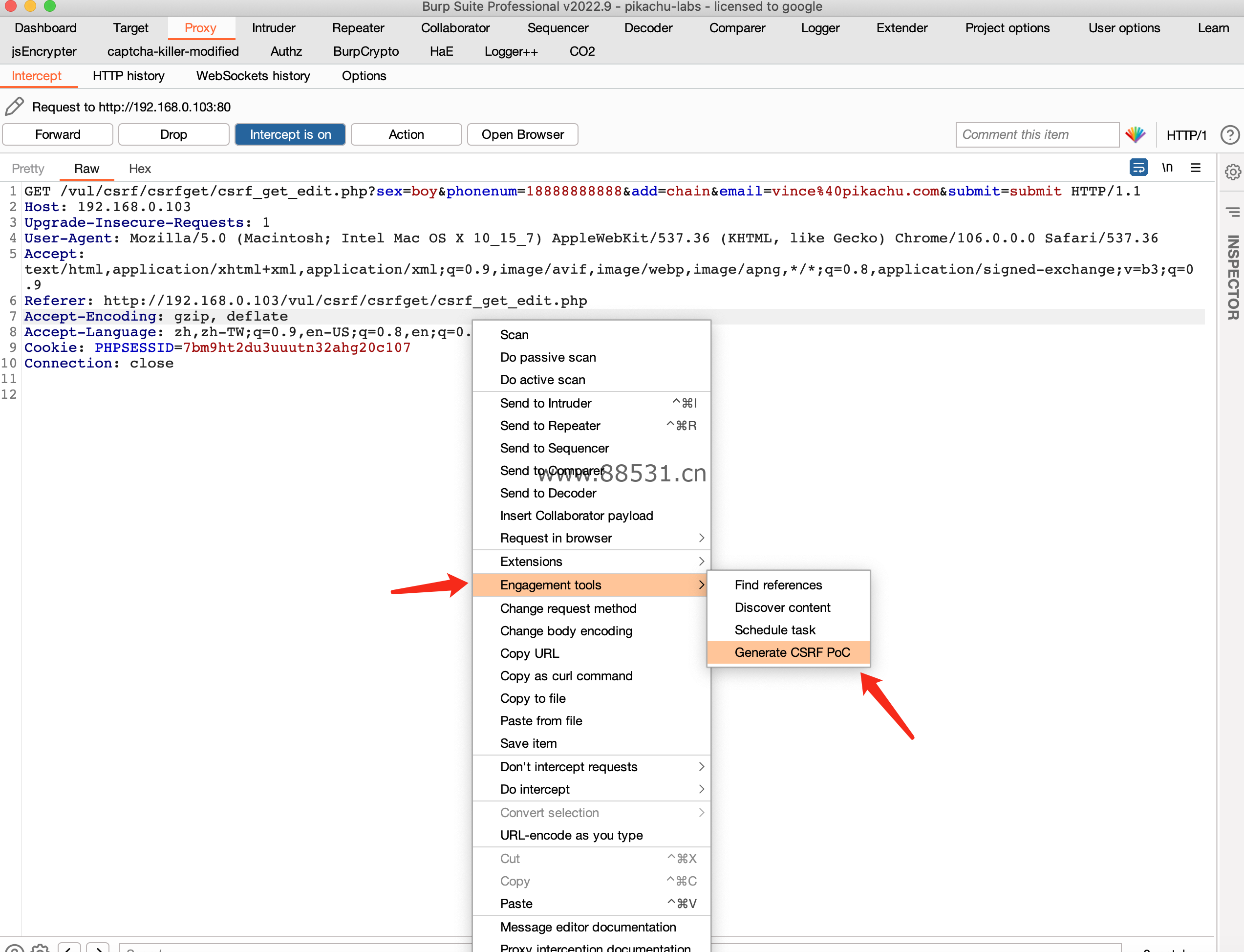Screen dimensions: 1244x952
Task: Click the Inspector lines layout icon
Action: click(x=1233, y=212)
